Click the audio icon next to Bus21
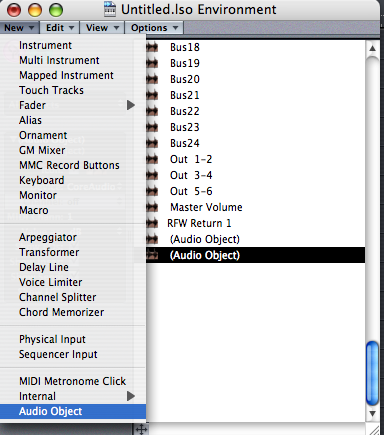The height and width of the screenshot is (435, 384). tap(152, 95)
